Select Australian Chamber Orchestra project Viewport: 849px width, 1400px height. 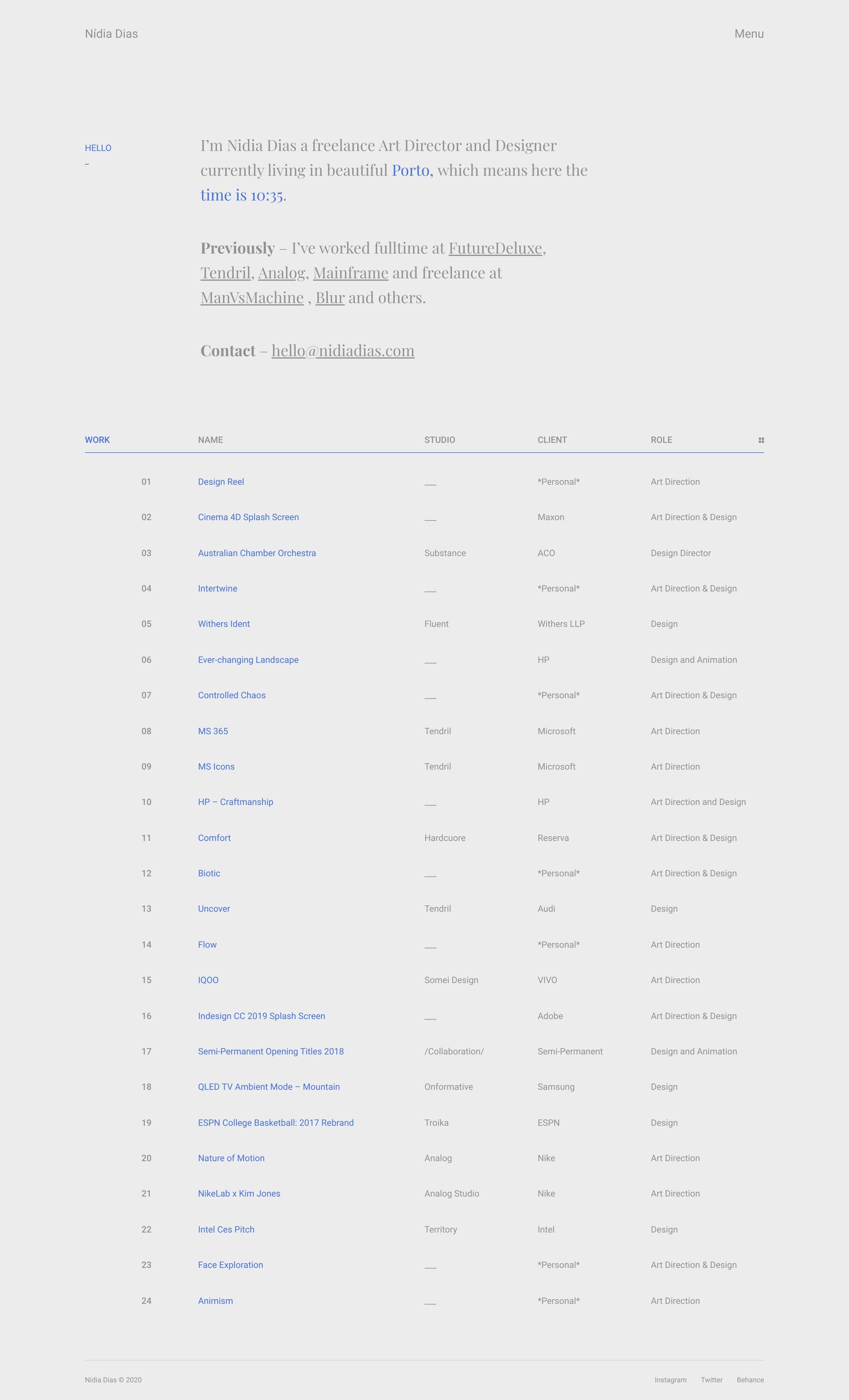click(257, 553)
